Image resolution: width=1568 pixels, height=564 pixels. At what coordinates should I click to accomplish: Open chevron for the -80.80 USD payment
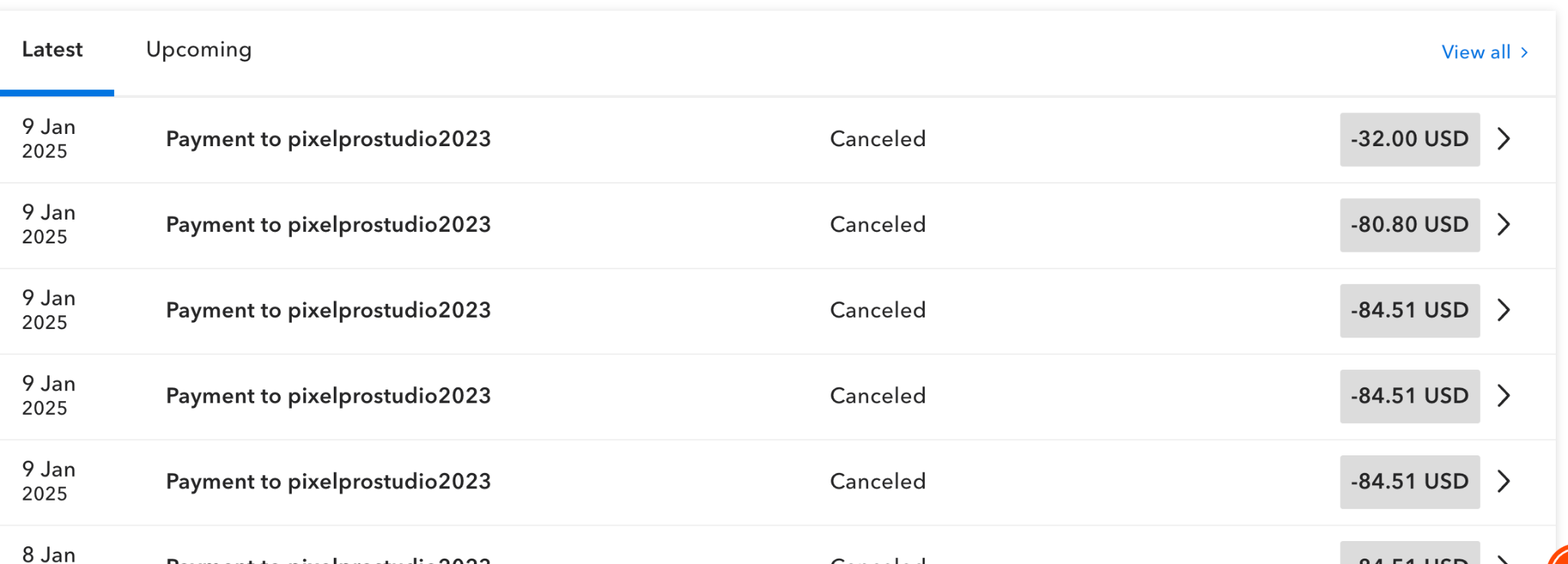click(1504, 224)
